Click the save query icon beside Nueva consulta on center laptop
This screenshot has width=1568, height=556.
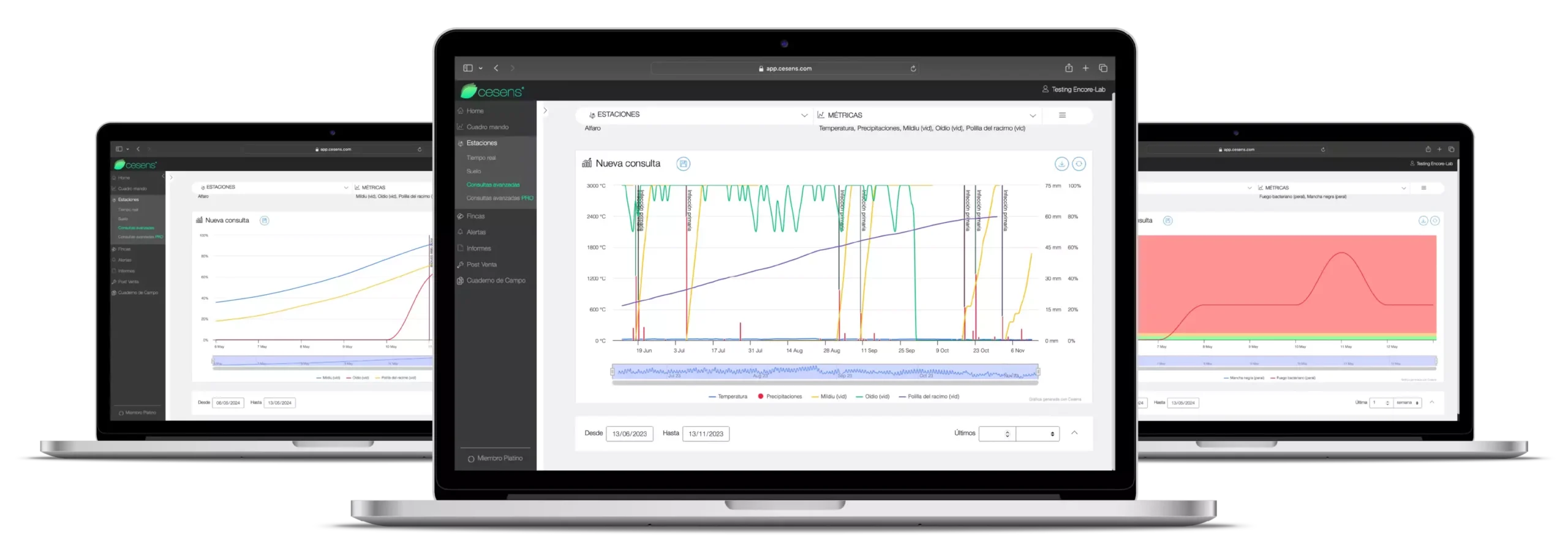pyautogui.click(x=683, y=164)
